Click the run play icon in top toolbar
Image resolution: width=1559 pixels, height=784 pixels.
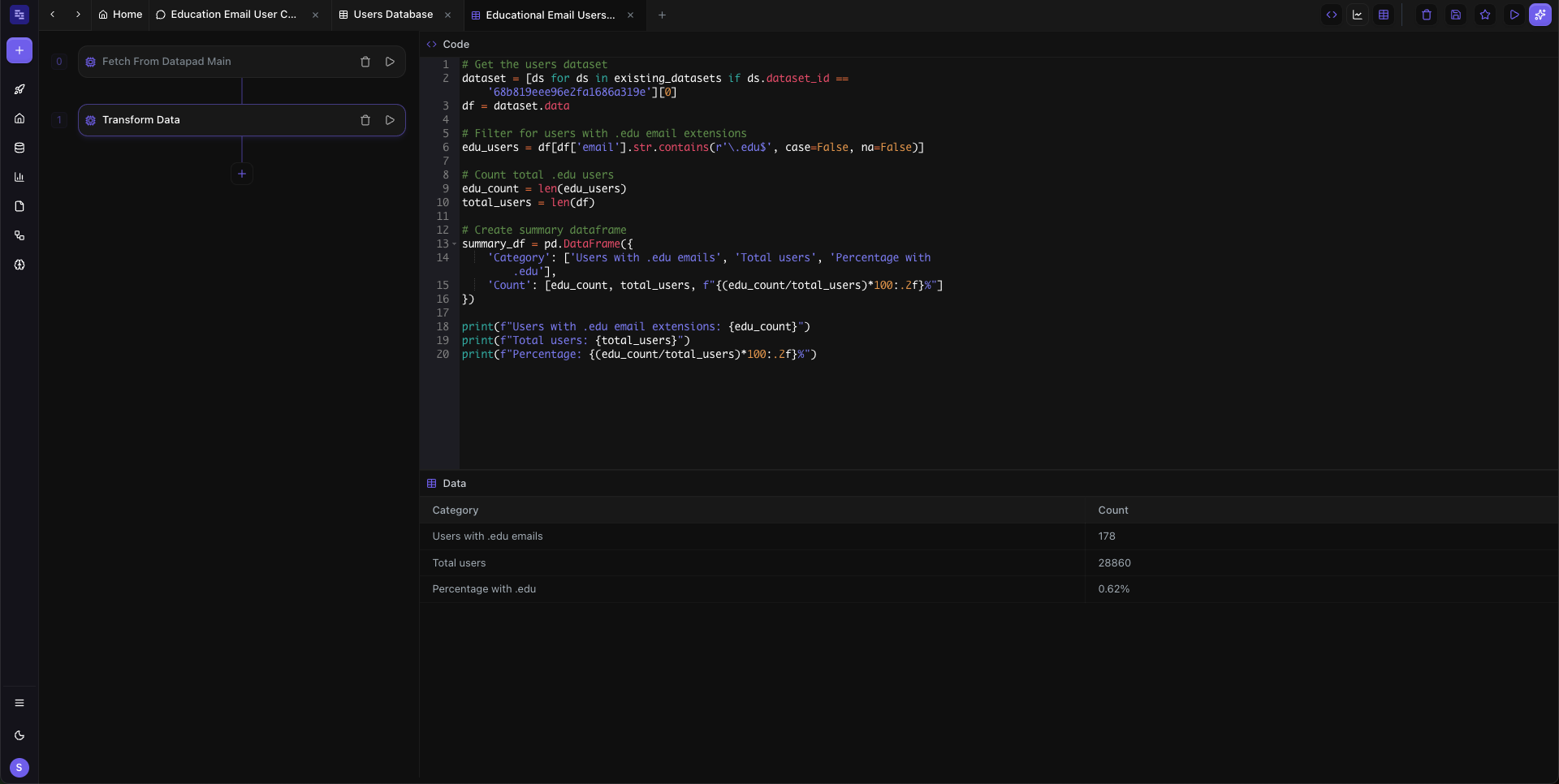tap(1514, 15)
